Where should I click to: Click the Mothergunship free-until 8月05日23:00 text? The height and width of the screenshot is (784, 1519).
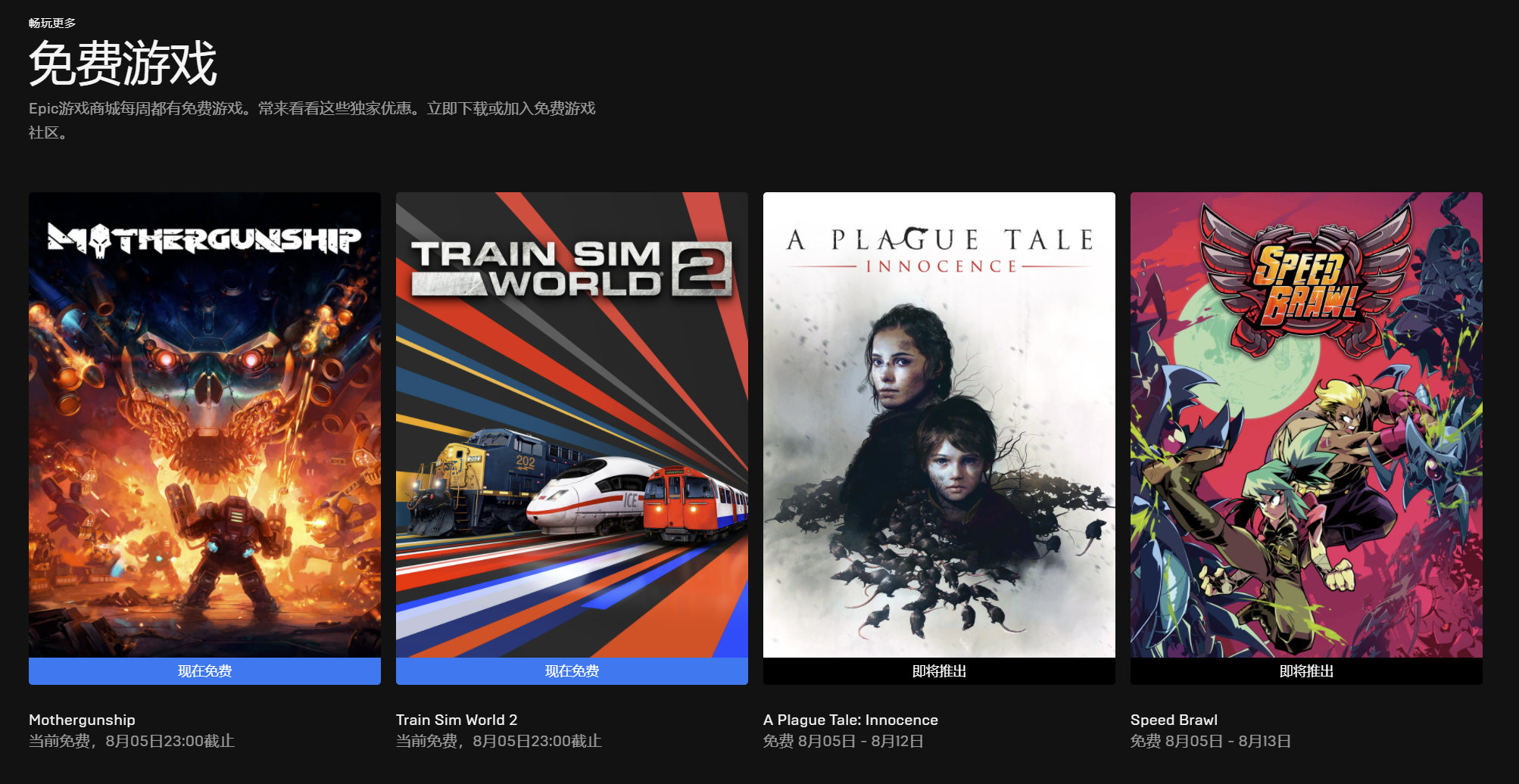pos(132,741)
